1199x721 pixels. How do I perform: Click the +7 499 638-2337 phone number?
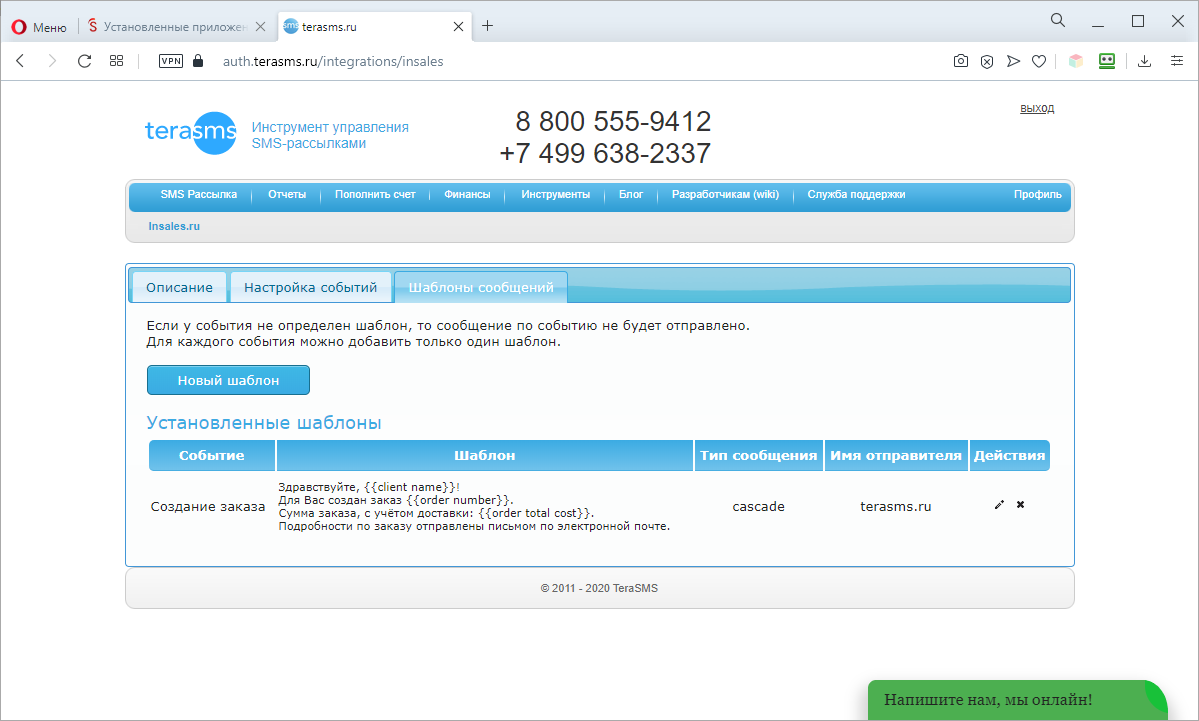tap(605, 153)
